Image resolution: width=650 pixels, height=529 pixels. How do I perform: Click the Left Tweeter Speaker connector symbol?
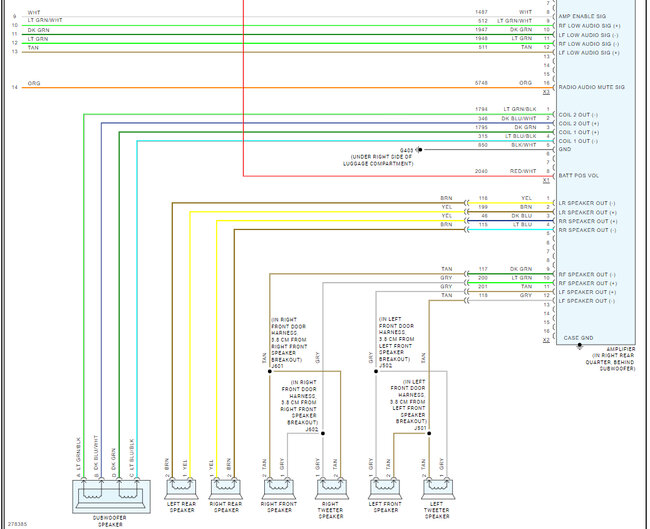[438, 489]
